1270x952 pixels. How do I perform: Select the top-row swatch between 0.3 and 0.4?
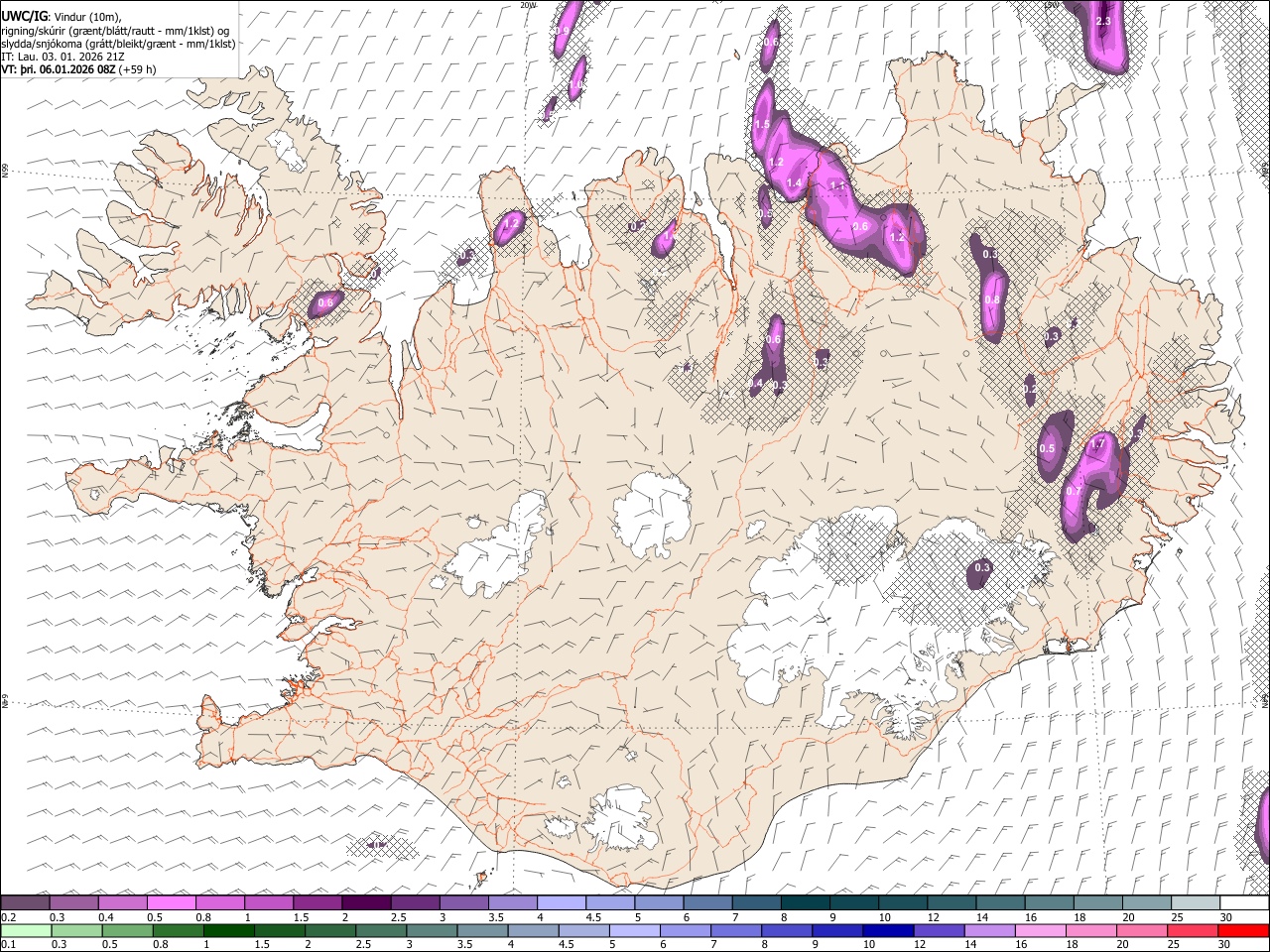click(73, 903)
